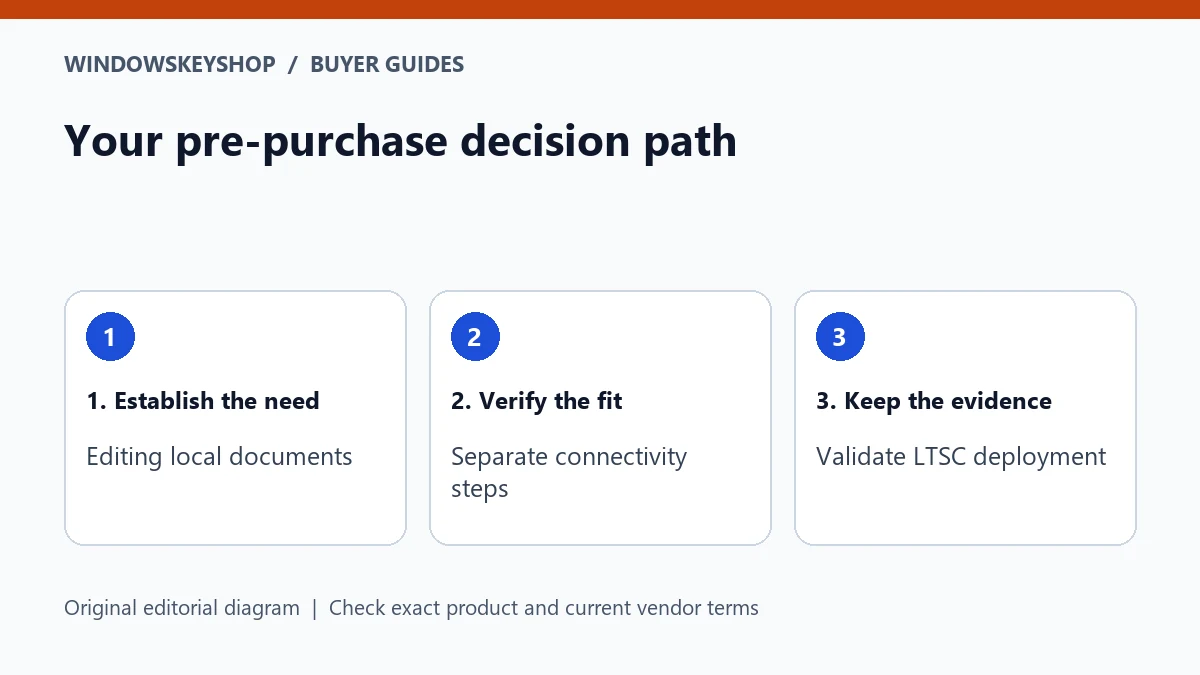This screenshot has width=1200, height=675.
Task: Click the vertical bar separator in footer
Action: pos(314,608)
